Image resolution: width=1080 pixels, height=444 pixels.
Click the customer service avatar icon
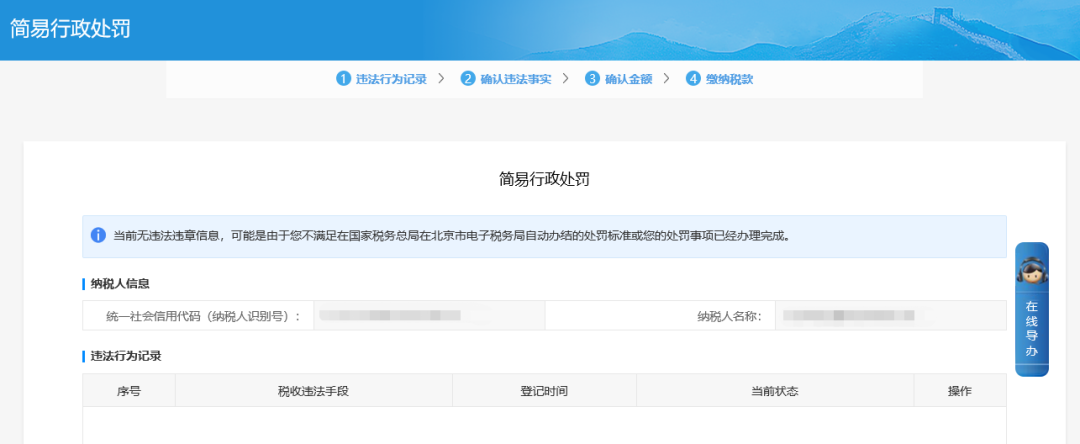tap(1032, 272)
